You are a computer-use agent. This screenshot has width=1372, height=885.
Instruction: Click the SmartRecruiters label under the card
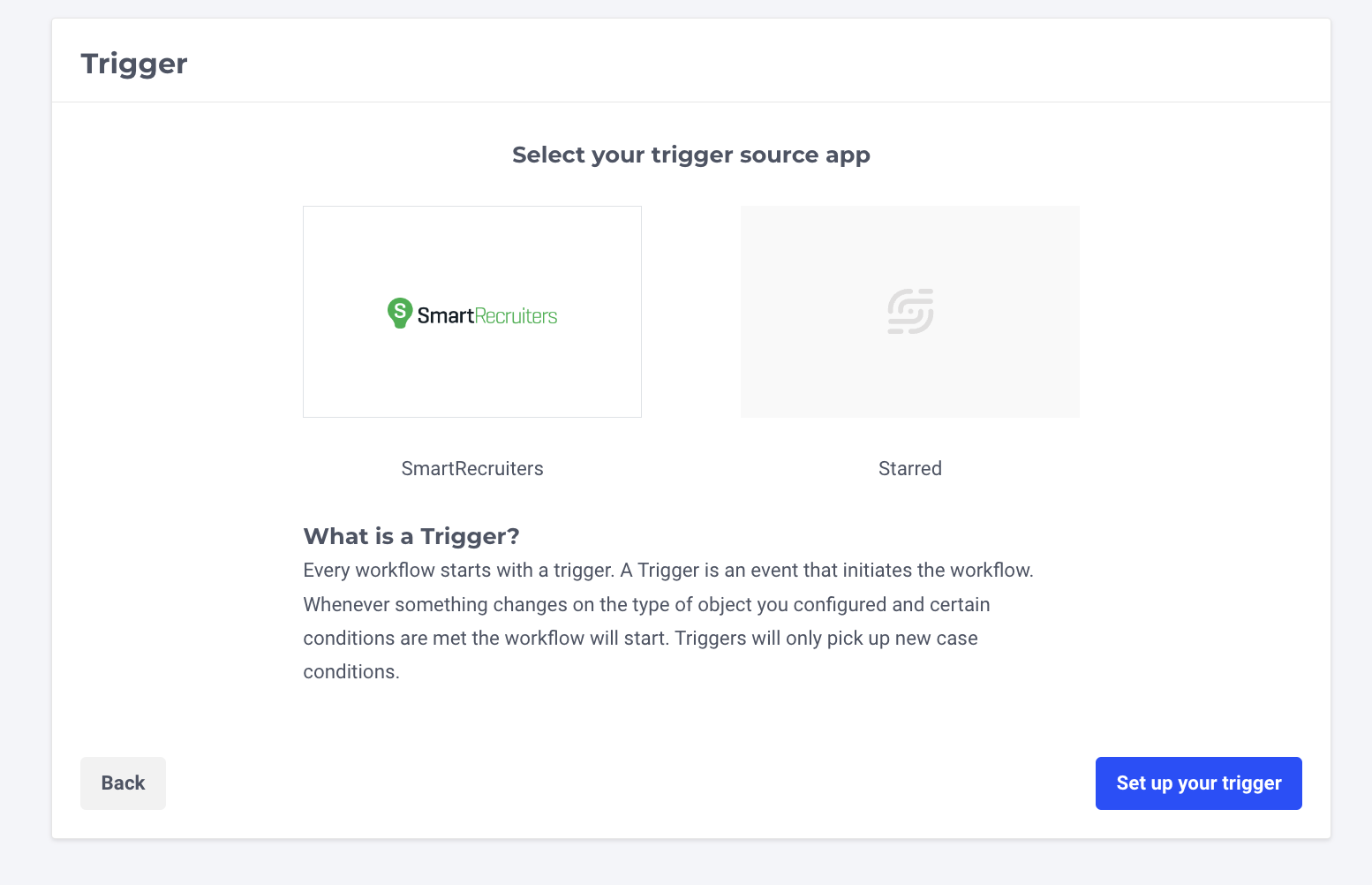coord(472,469)
